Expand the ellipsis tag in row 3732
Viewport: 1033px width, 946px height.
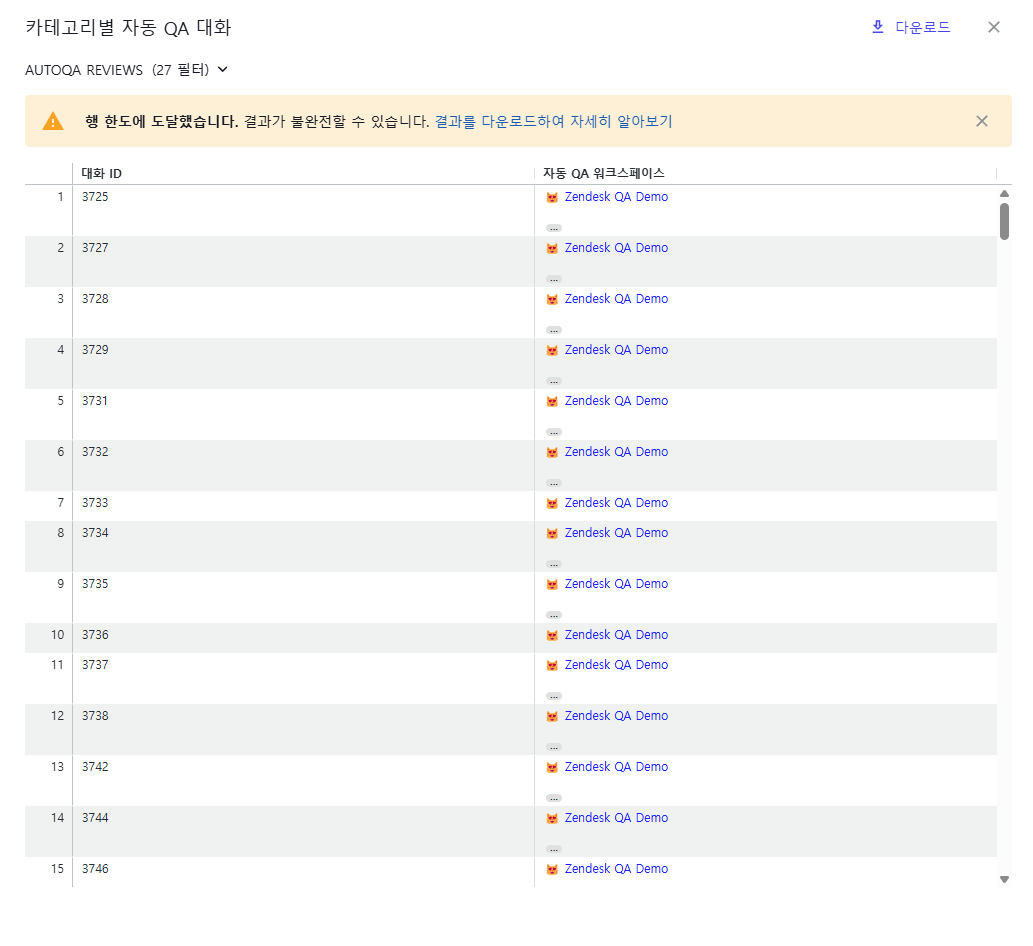coord(553,484)
